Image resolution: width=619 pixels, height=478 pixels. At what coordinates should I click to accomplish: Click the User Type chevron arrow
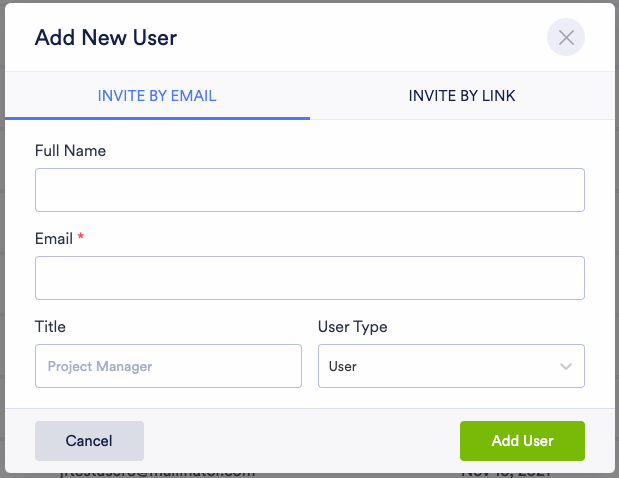567,366
